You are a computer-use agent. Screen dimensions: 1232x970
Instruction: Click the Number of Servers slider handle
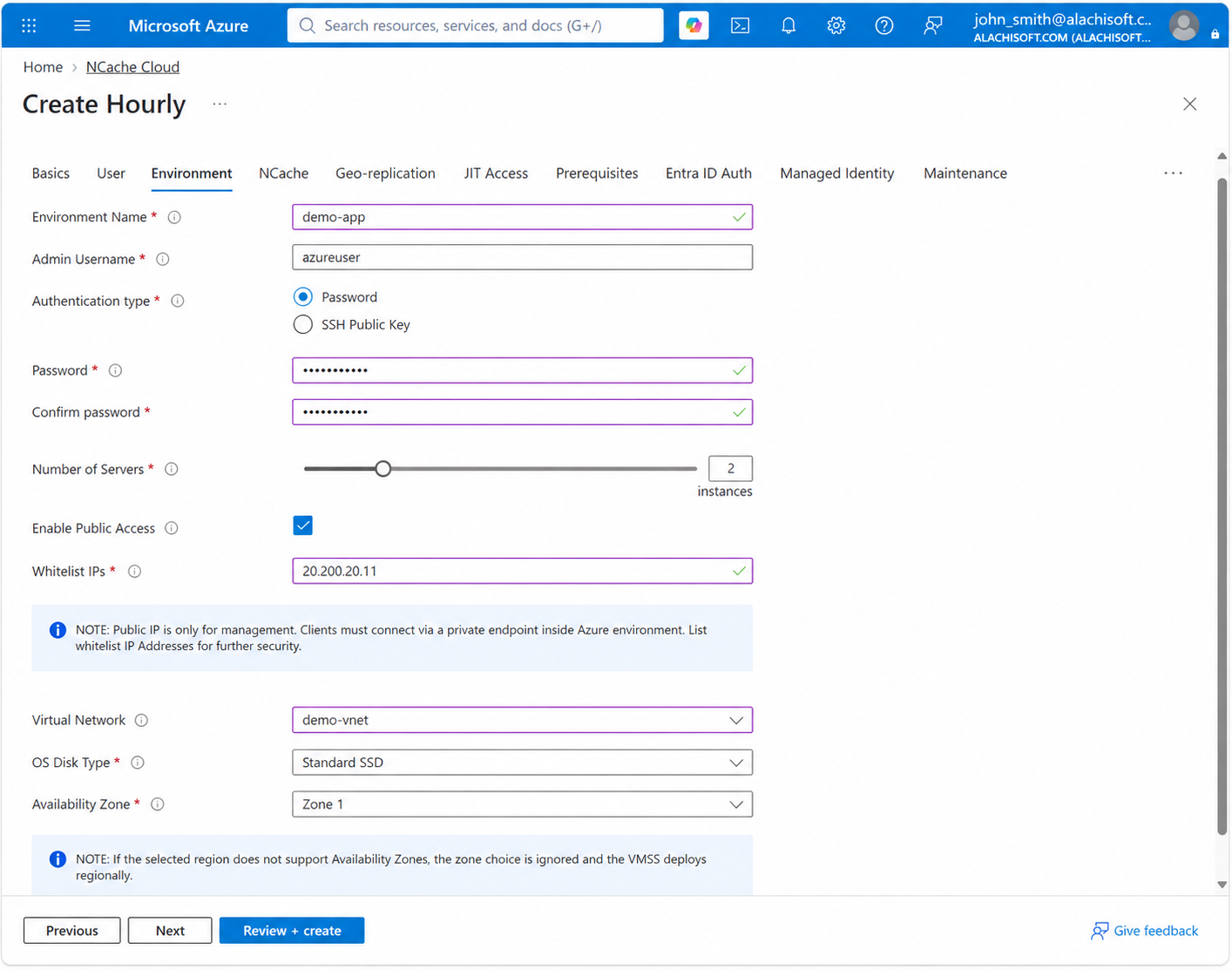(x=382, y=469)
